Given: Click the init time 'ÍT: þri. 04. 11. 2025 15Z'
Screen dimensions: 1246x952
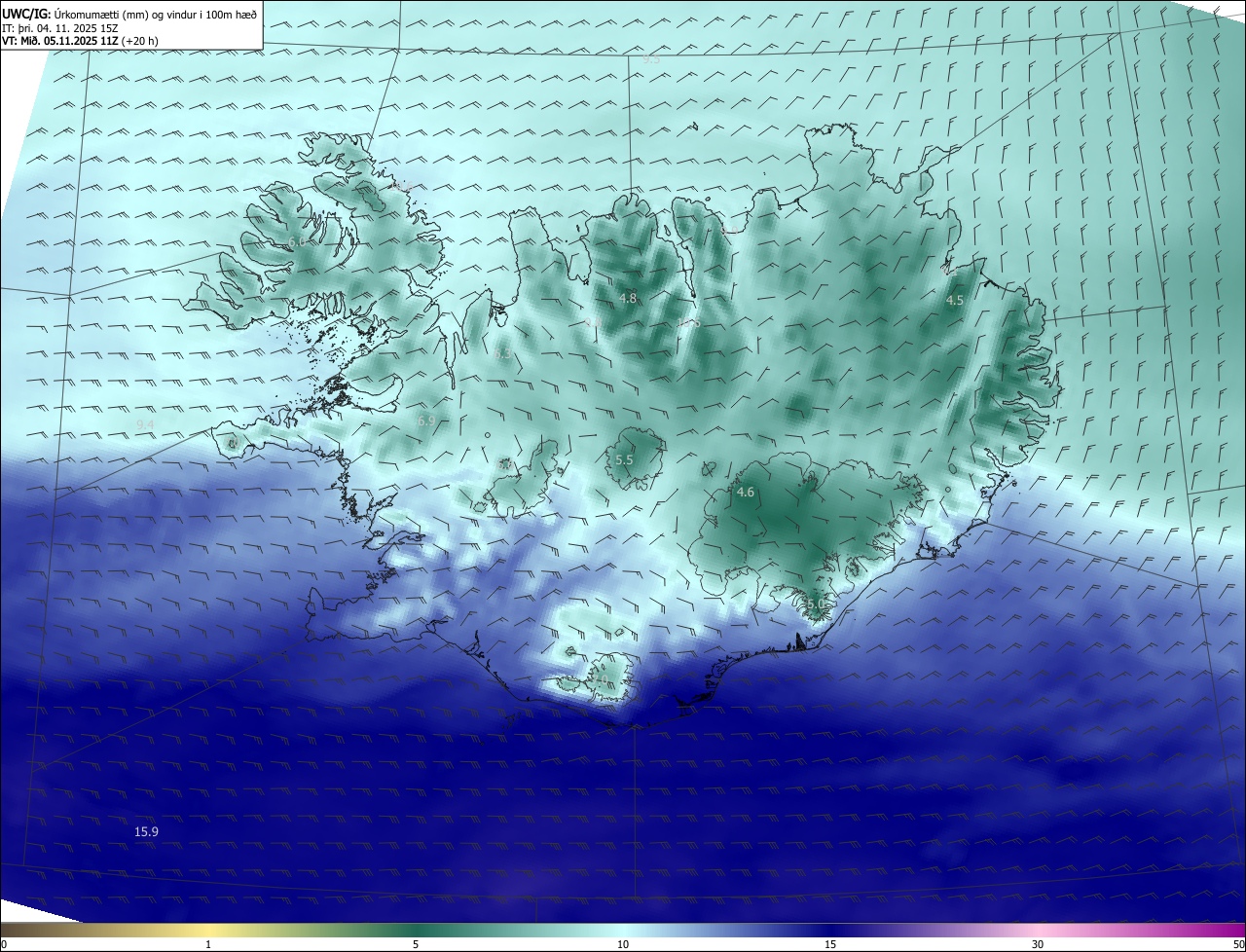Looking at the screenshot, I should [x=60, y=28].
